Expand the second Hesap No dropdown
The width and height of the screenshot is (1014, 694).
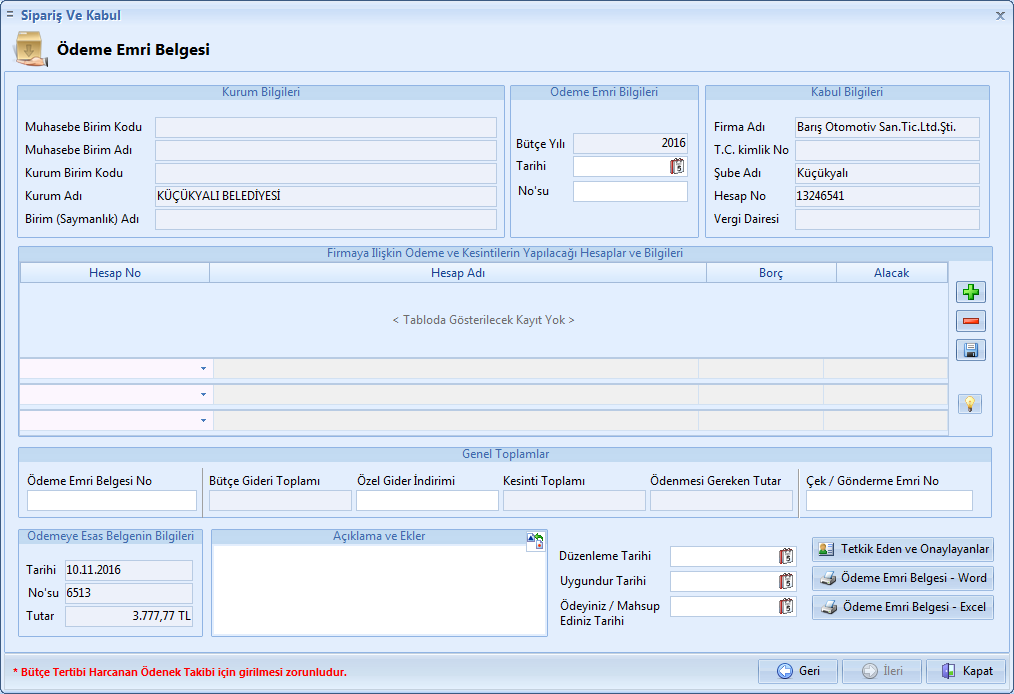point(203,395)
